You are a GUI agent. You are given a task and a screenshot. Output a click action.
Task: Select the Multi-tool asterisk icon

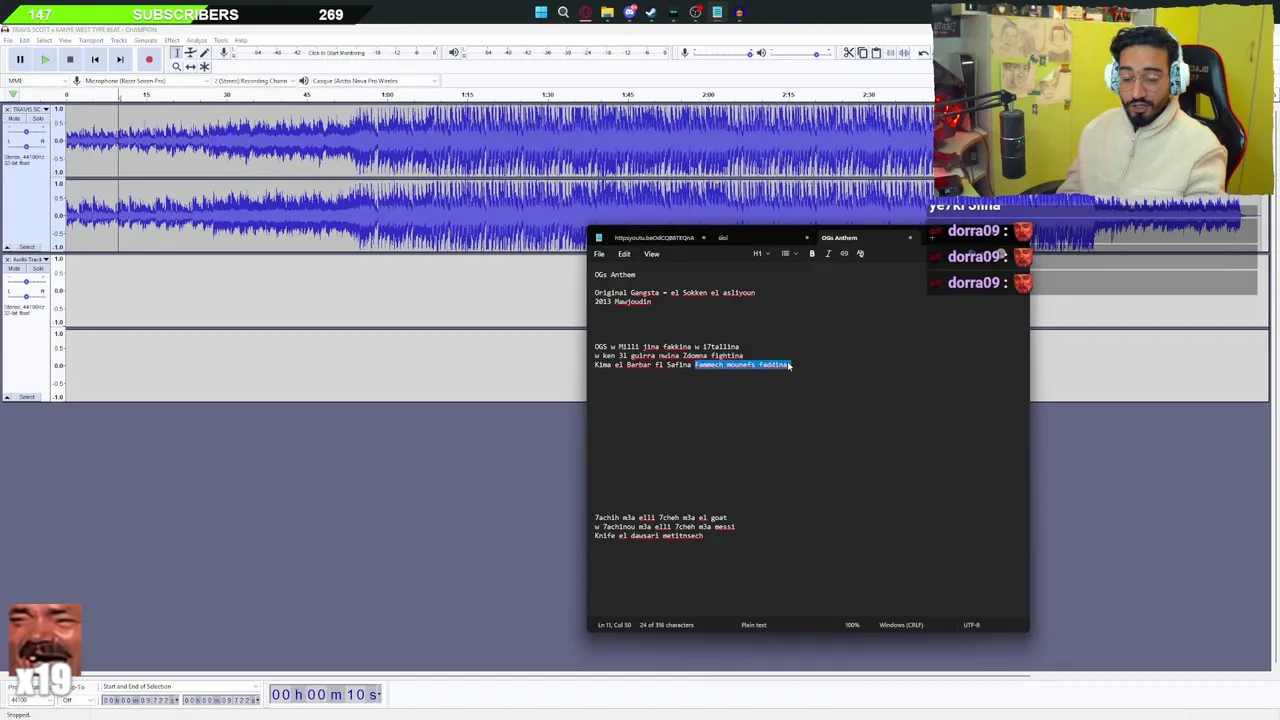204,67
